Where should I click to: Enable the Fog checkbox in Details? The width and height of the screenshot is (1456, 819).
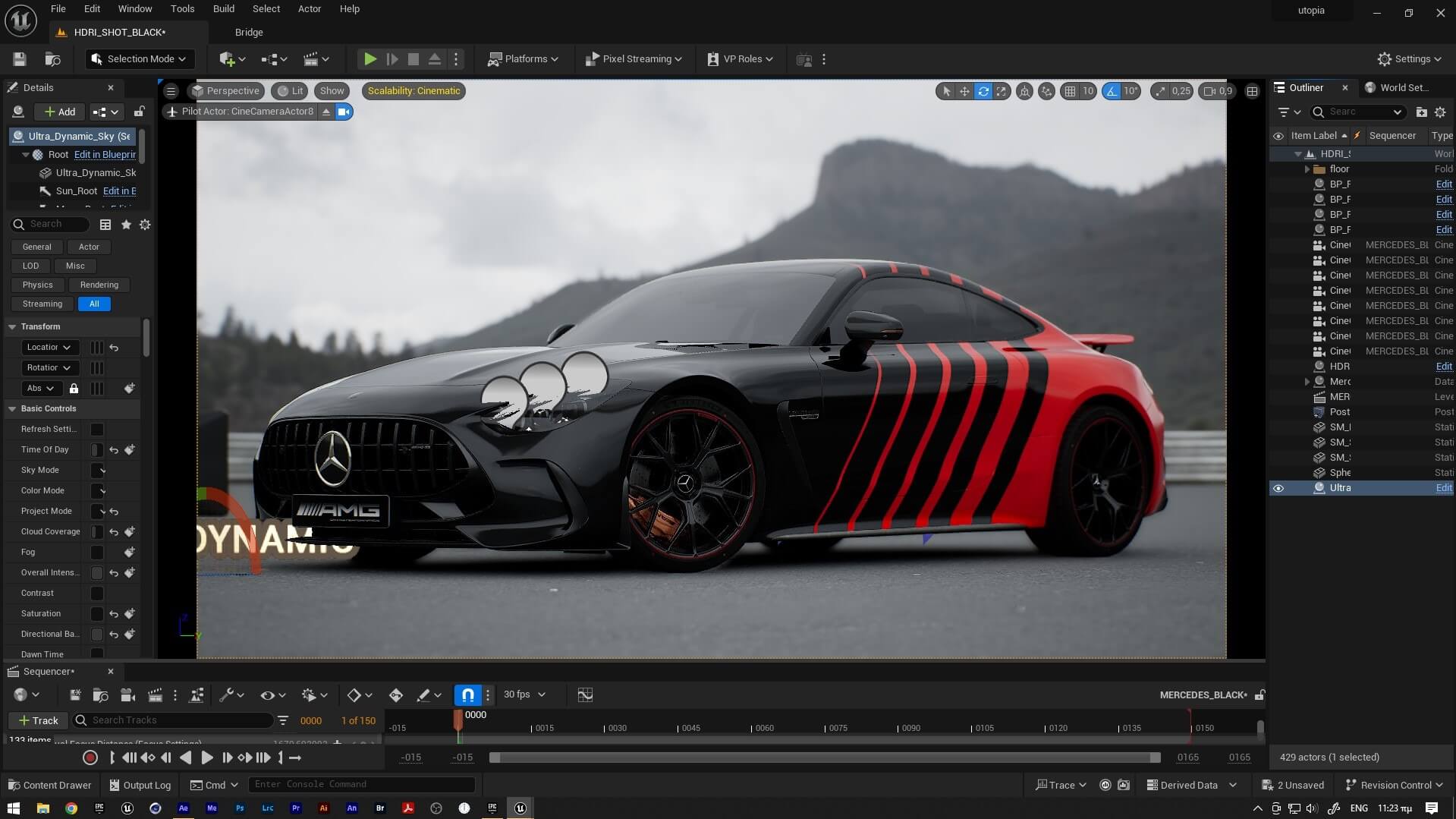click(96, 553)
